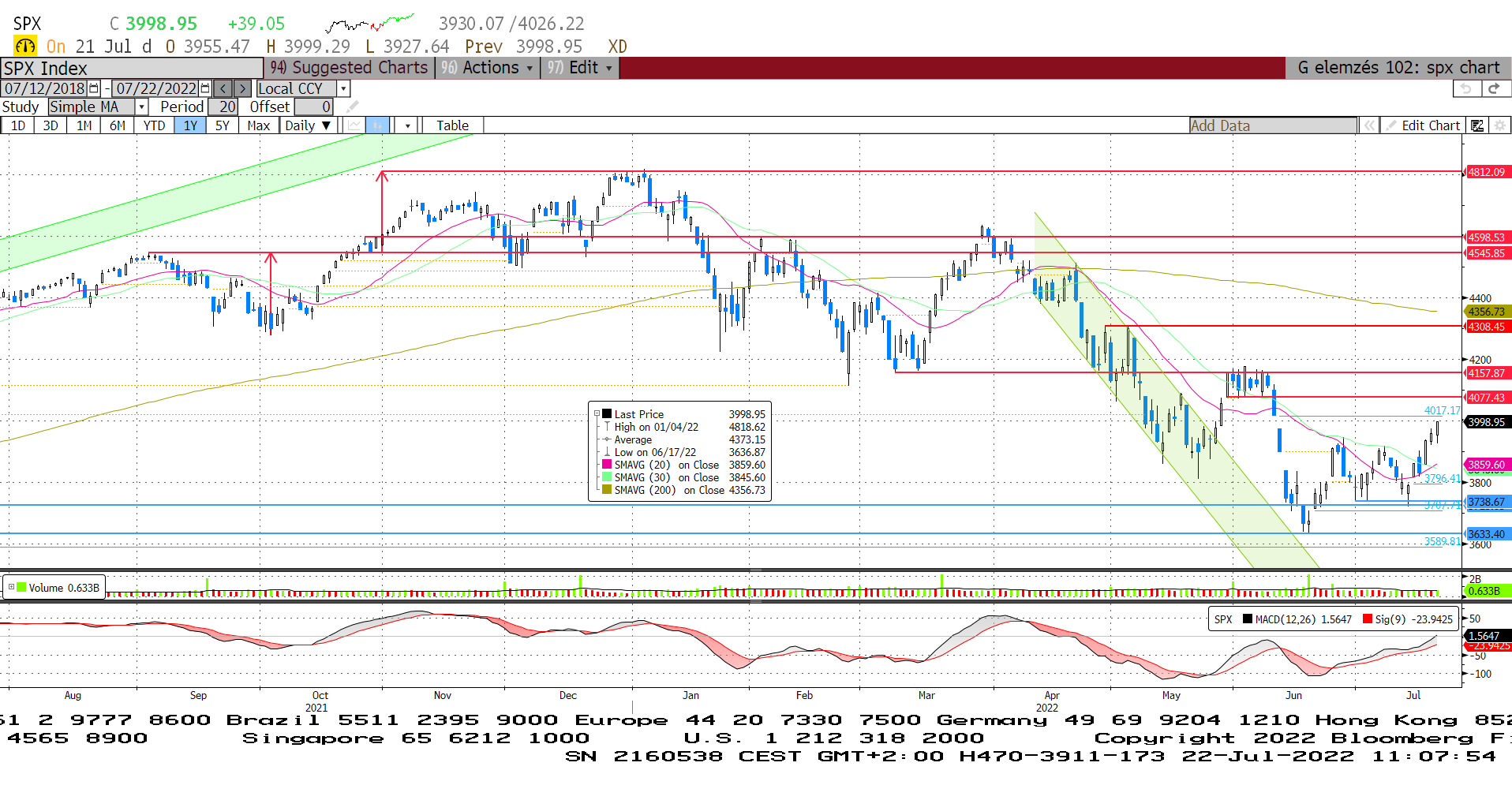The image size is (1512, 800).
Task: Click the 4157.87 price level label
Action: (1487, 373)
